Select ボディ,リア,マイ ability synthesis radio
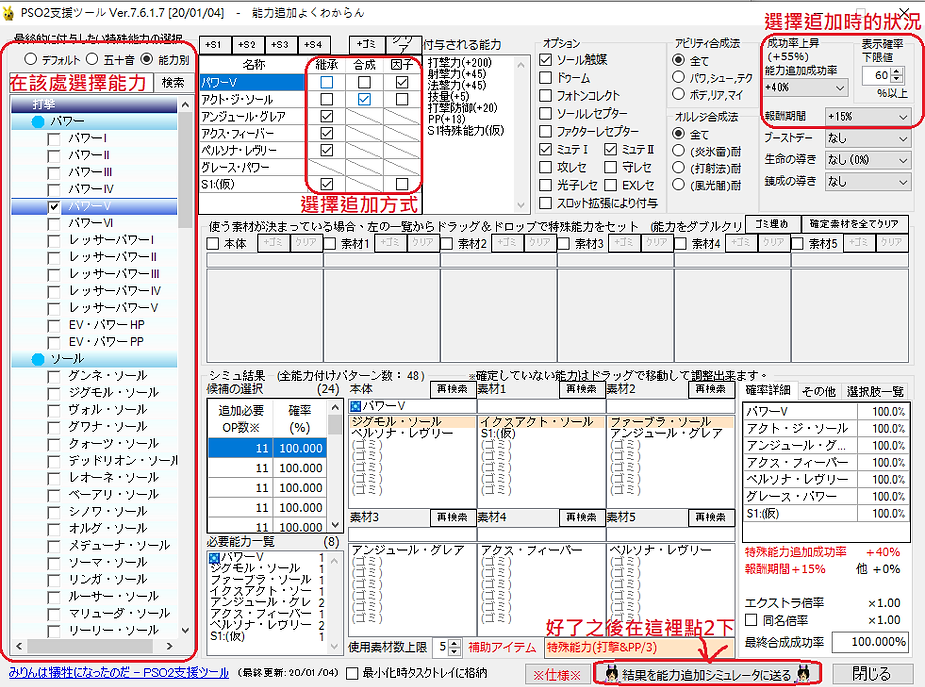This screenshot has height=687, width=925. click(x=678, y=94)
